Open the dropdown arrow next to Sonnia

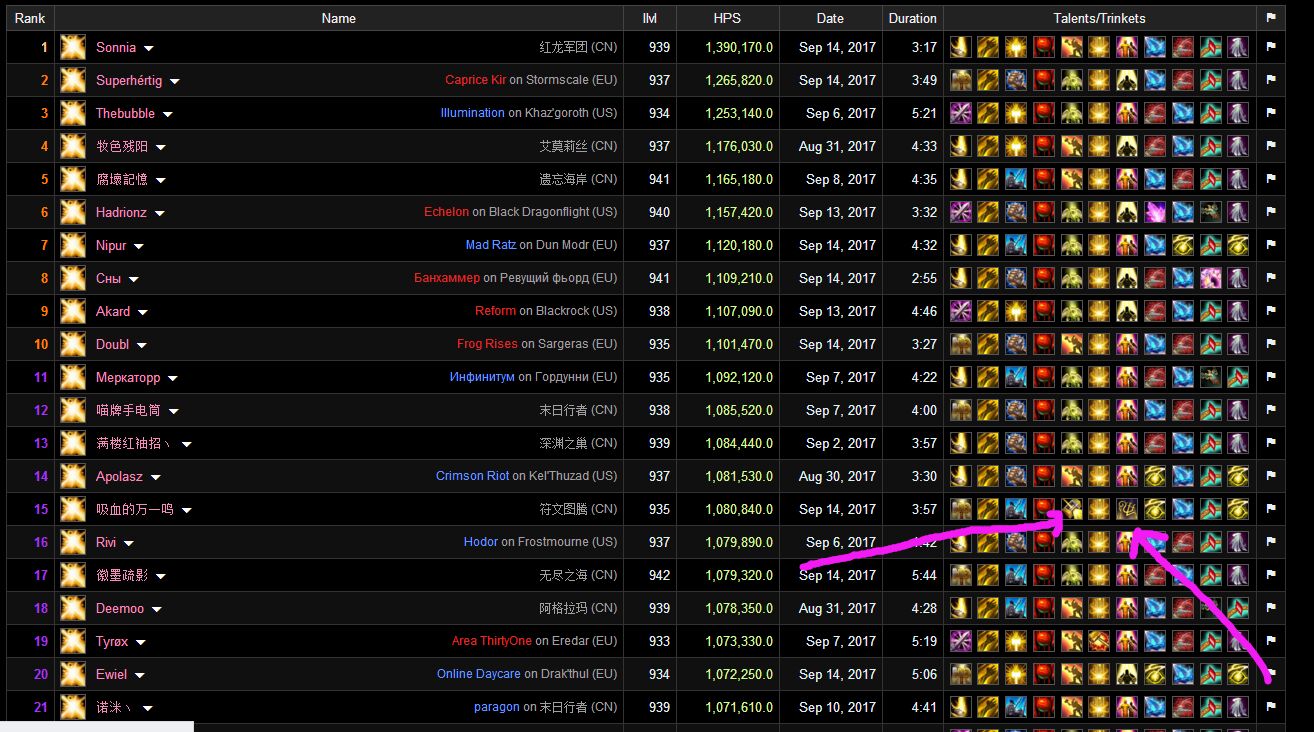point(149,48)
